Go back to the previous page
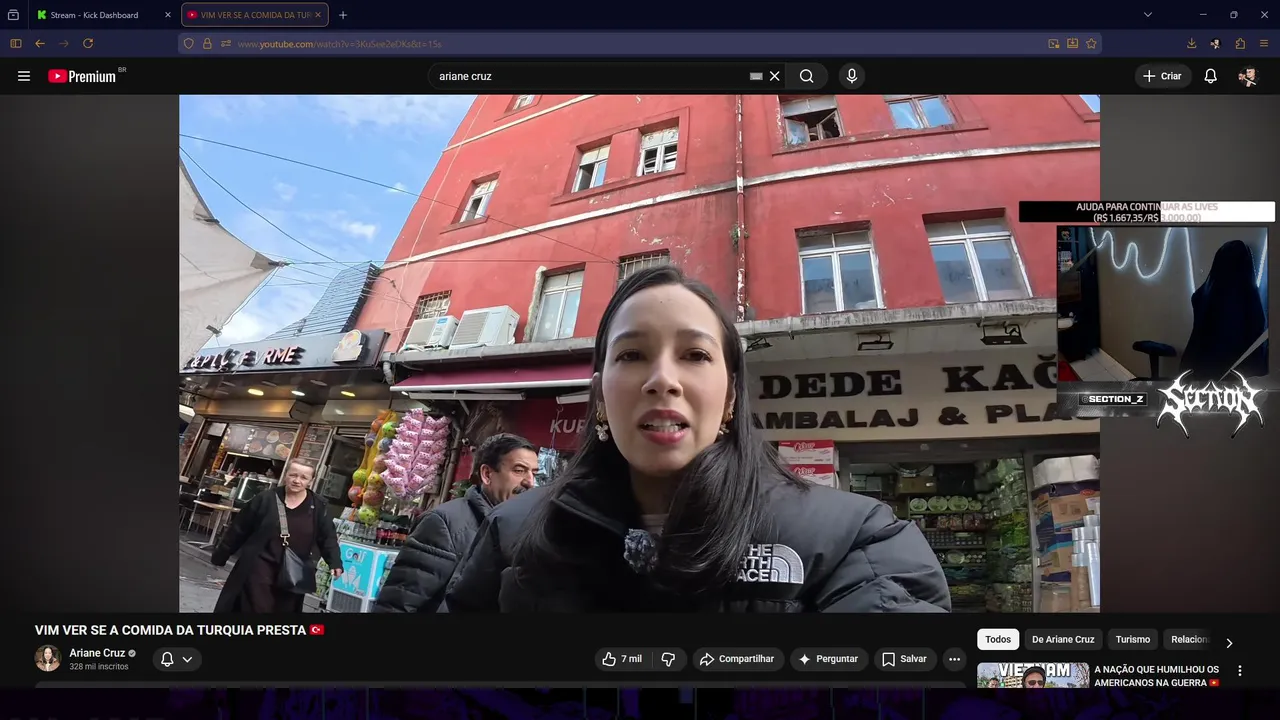This screenshot has height=720, width=1280. pyautogui.click(x=40, y=44)
